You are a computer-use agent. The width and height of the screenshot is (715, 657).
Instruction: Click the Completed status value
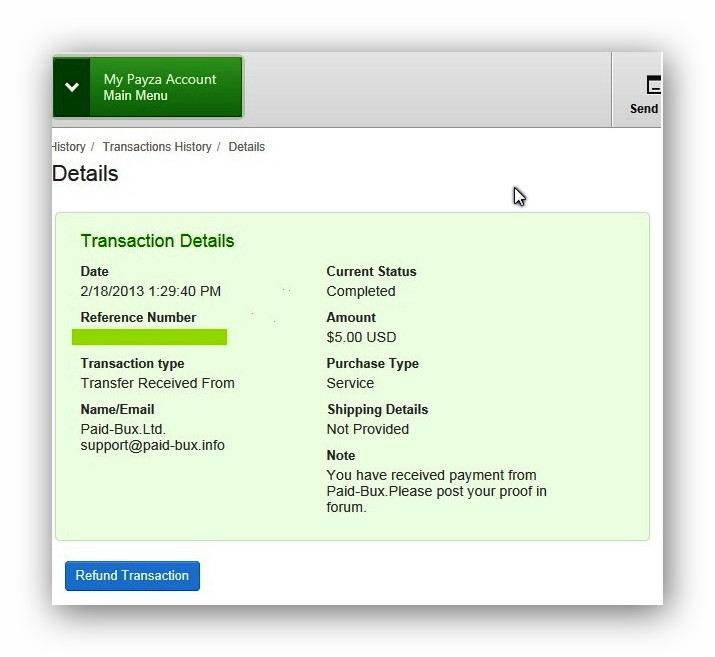tap(361, 291)
